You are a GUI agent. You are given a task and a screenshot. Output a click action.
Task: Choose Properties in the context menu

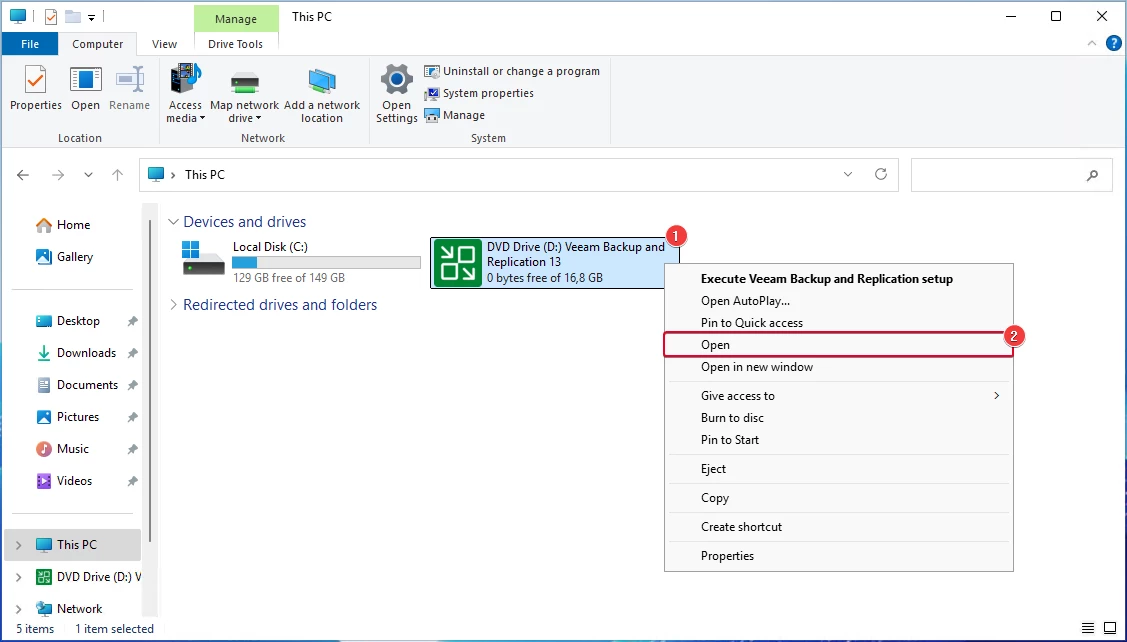727,556
